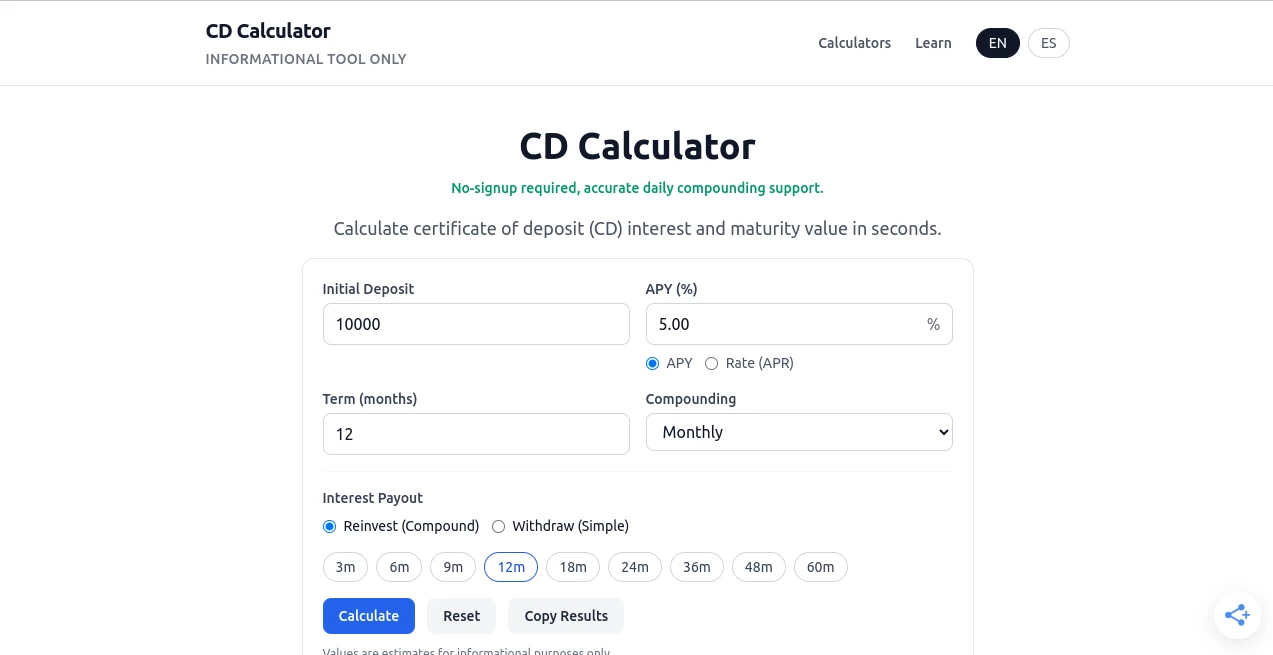The width and height of the screenshot is (1273, 655).
Task: Pick the 60m term preset
Action: click(x=821, y=567)
